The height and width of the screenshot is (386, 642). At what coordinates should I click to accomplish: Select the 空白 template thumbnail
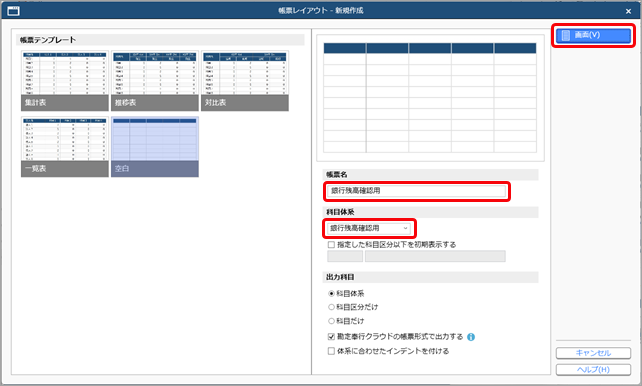(x=155, y=147)
